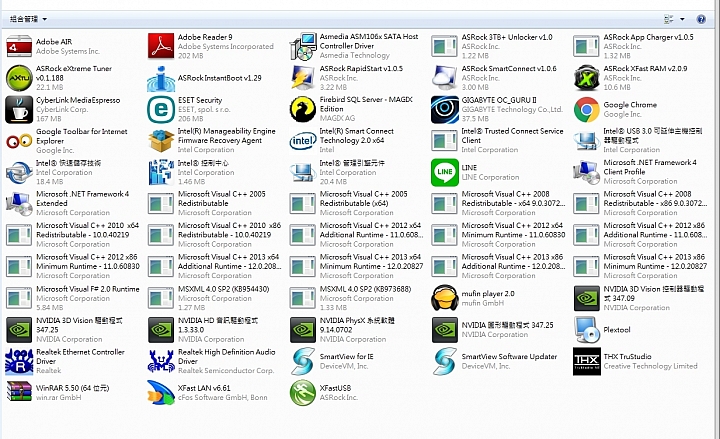
Task: Select the Realtek Ethernet Controller Driver icon
Action: coord(19,361)
